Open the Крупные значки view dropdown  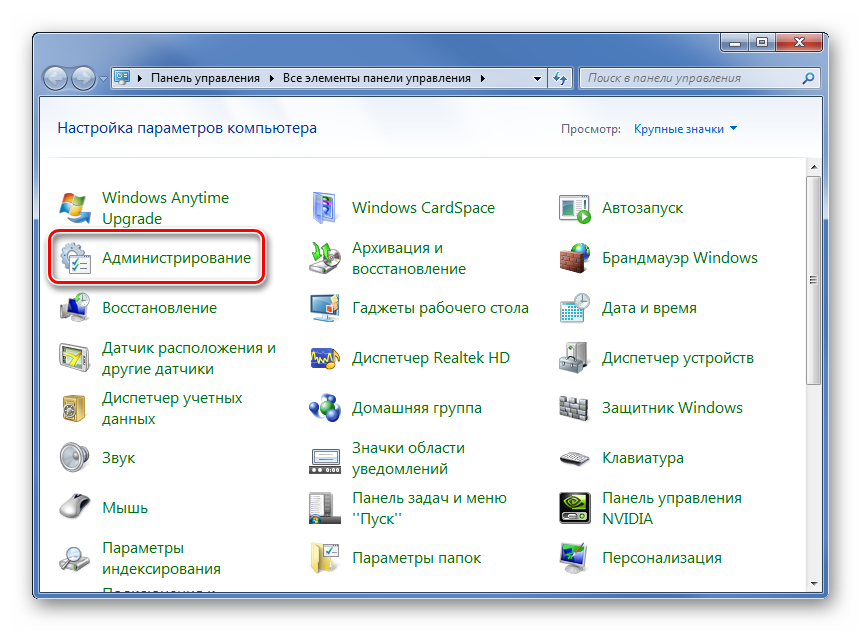(685, 129)
